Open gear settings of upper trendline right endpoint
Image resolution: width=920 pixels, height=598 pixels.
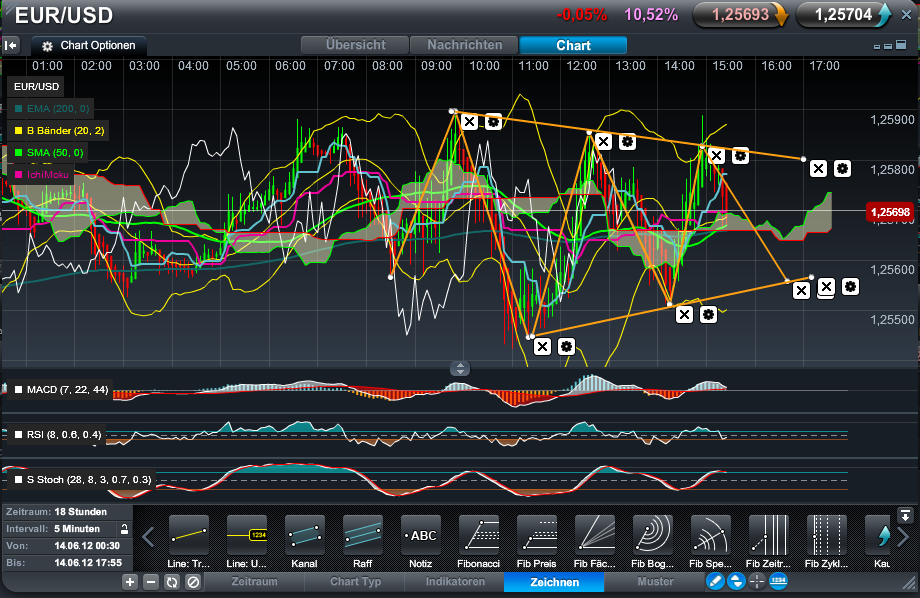click(x=843, y=169)
